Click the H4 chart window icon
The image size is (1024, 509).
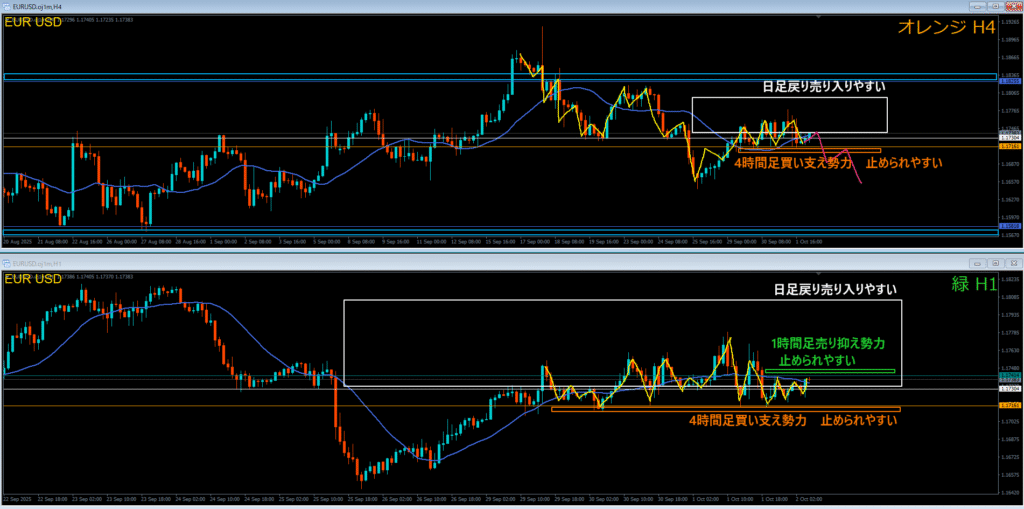coord(7,7)
